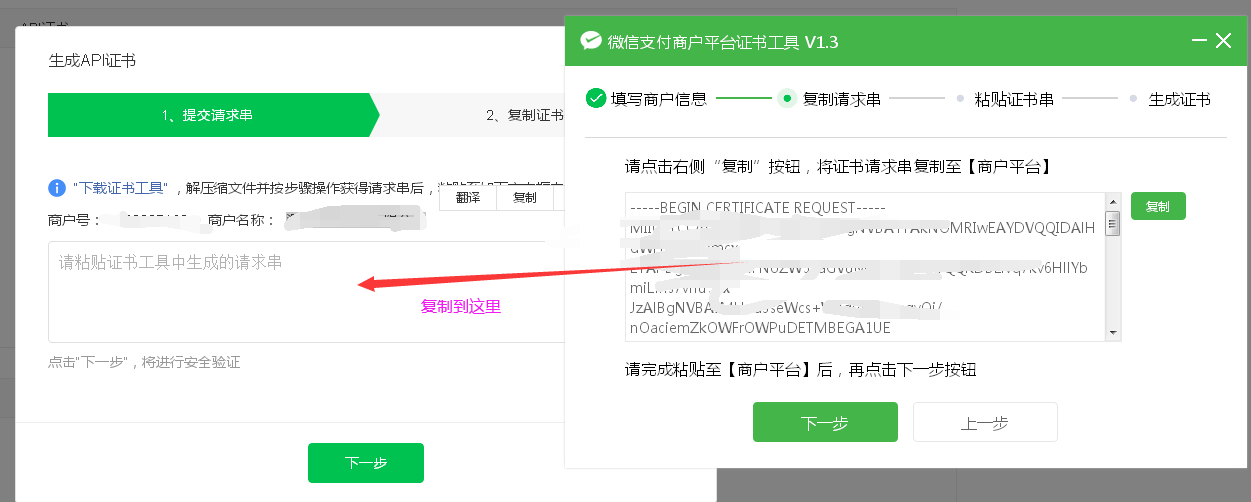1251x502 pixels.
Task: Click the 粘贴证书串 step label
Action: [x=1014, y=99]
